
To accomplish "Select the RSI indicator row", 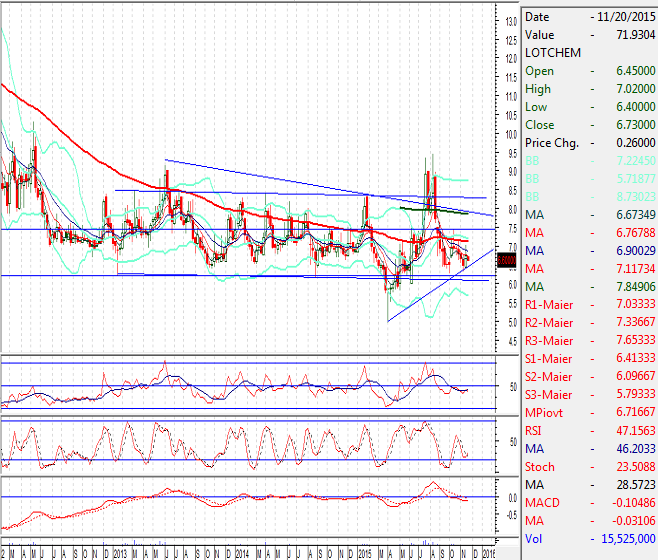I will pyautogui.click(x=588, y=431).
